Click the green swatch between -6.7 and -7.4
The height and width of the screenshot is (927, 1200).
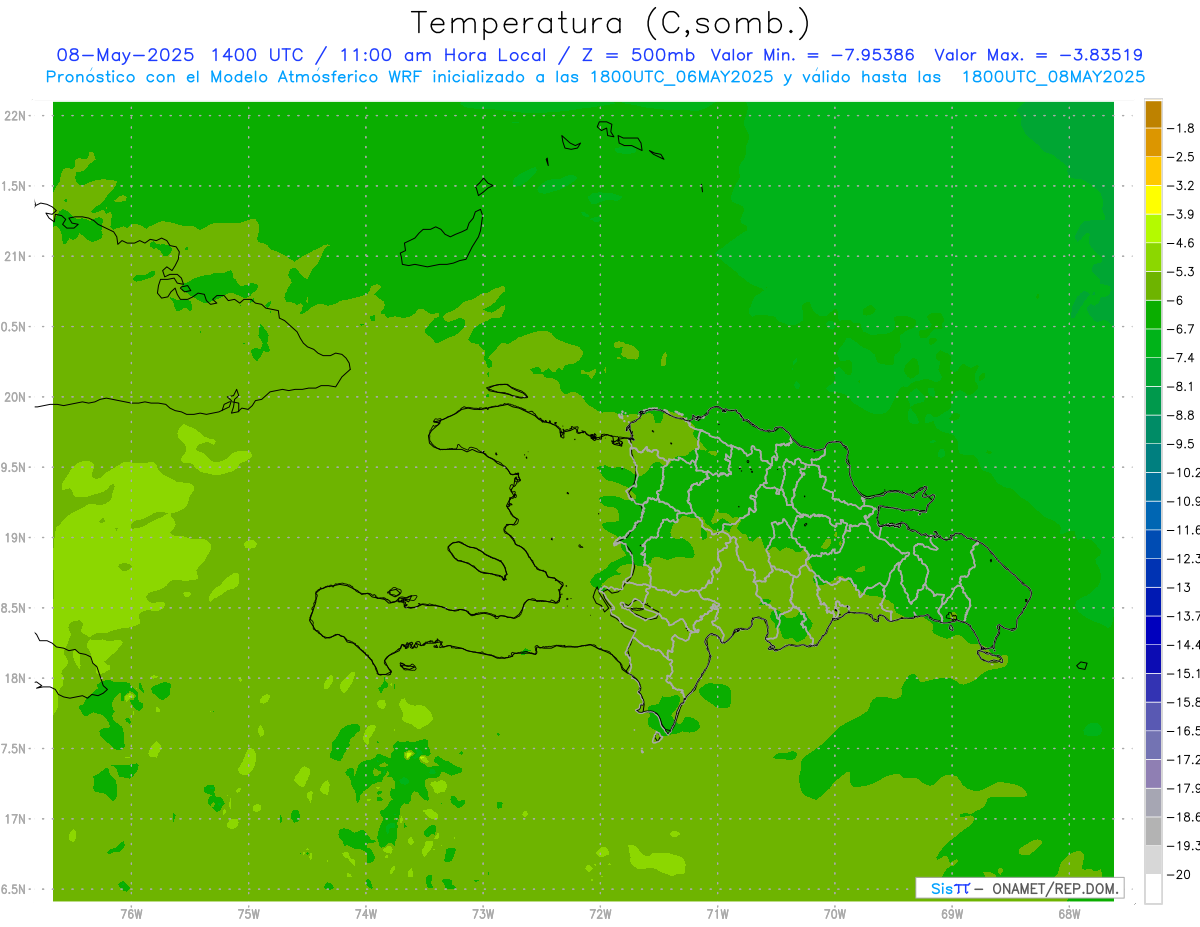1153,344
